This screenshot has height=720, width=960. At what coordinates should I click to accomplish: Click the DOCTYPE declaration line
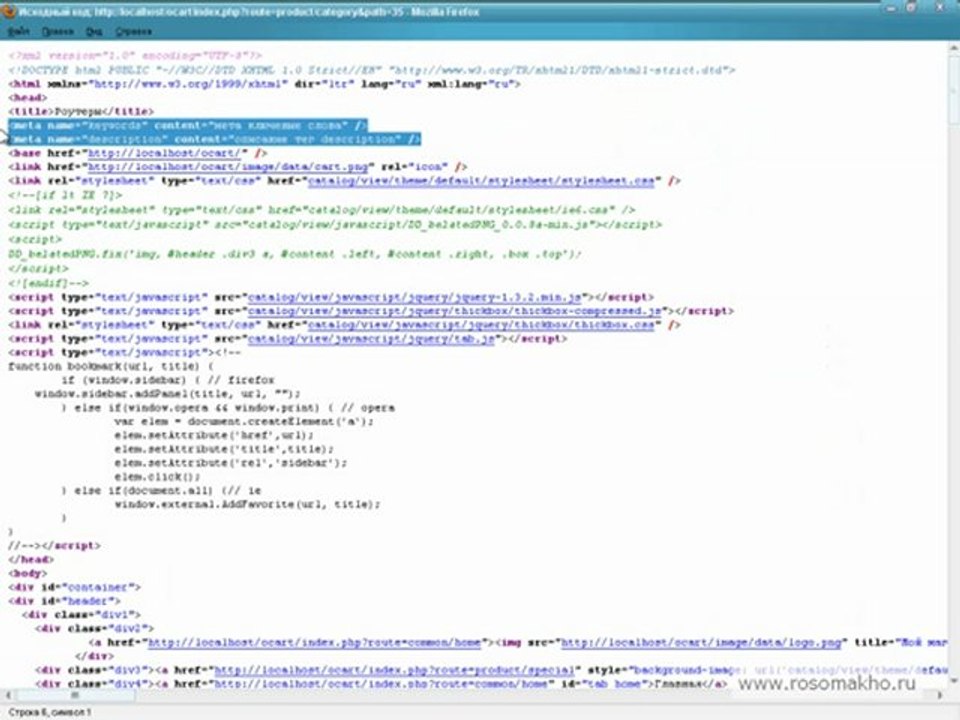pos(372,70)
